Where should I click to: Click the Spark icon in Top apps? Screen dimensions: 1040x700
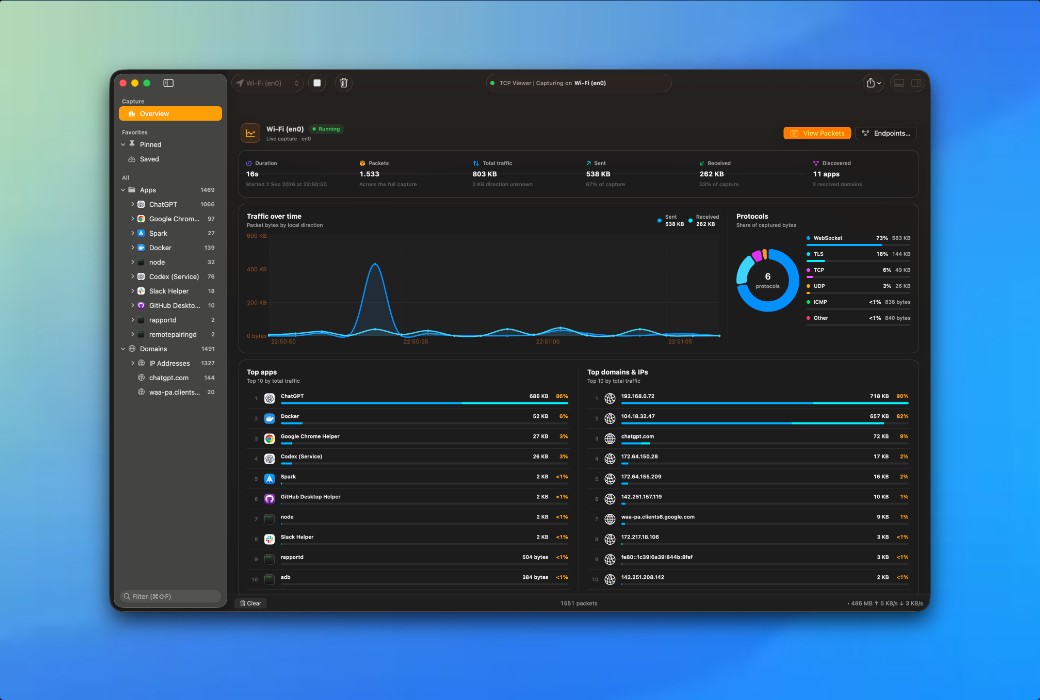269,479
